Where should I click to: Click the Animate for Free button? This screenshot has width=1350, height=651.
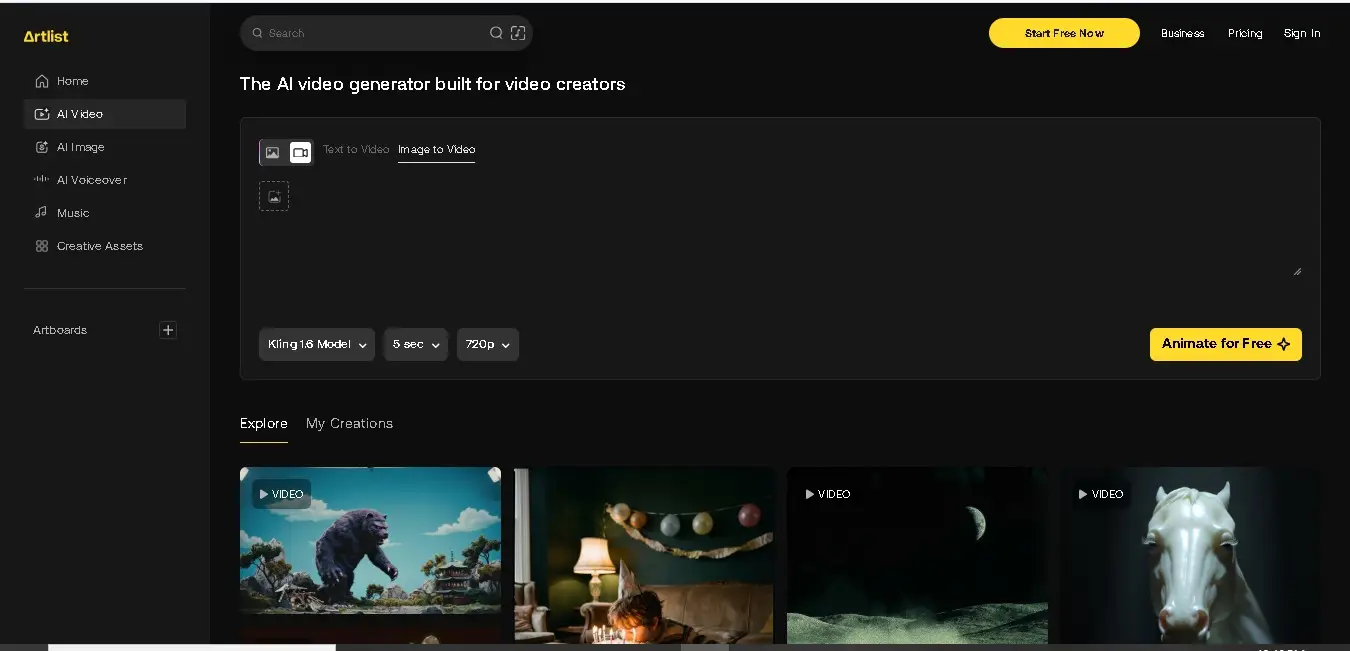point(1225,344)
